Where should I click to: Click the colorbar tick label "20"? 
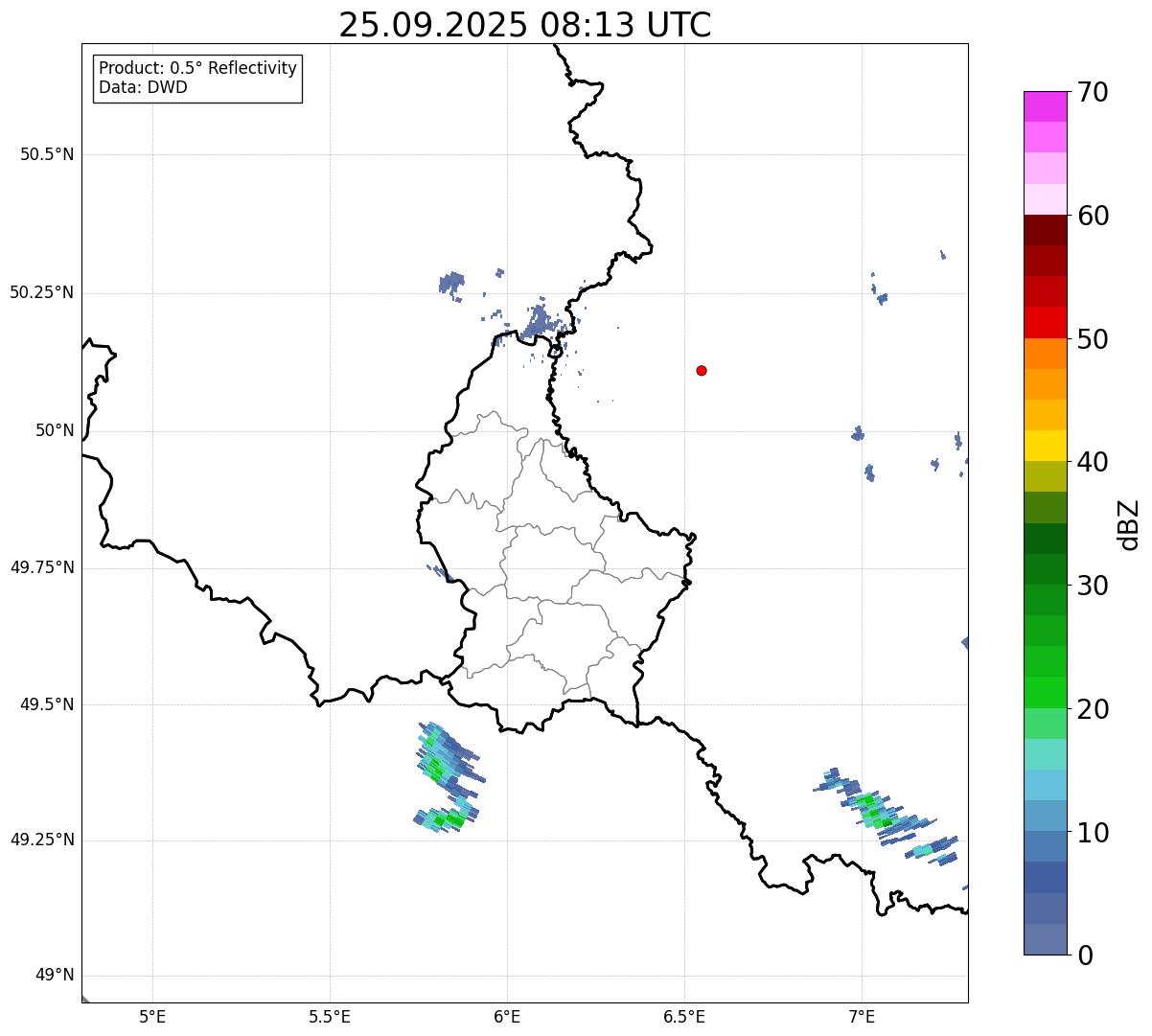point(1093,709)
